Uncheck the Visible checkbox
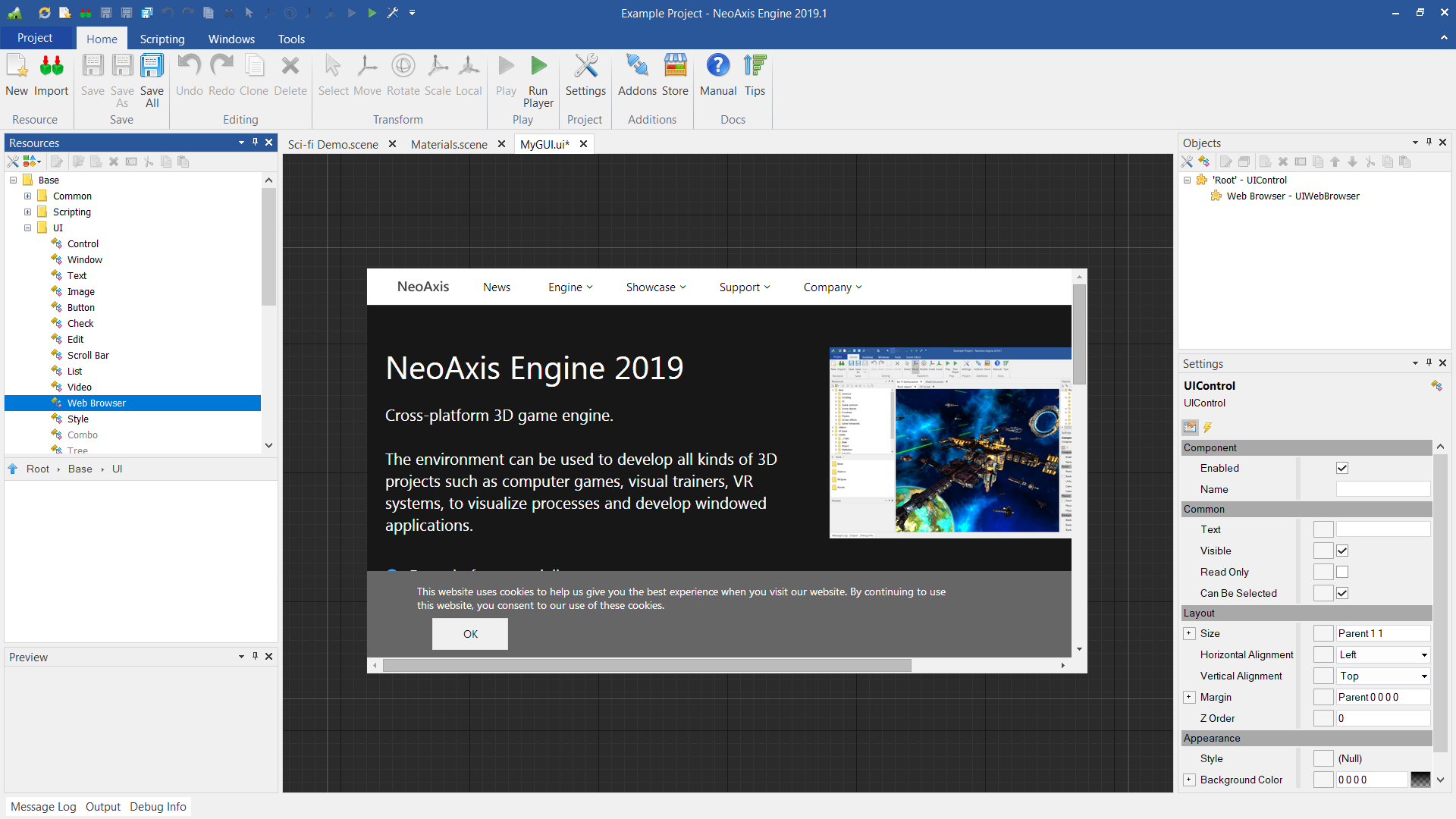Viewport: 1456px width, 819px height. click(x=1342, y=551)
